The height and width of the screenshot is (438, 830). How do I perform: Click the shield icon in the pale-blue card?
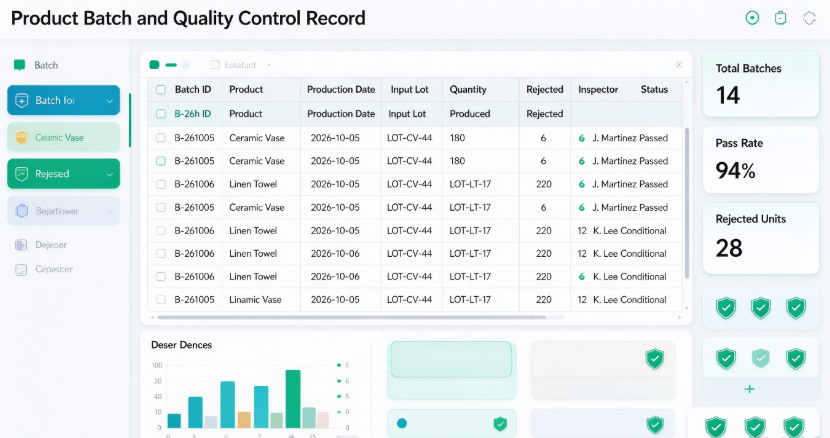pos(655,424)
